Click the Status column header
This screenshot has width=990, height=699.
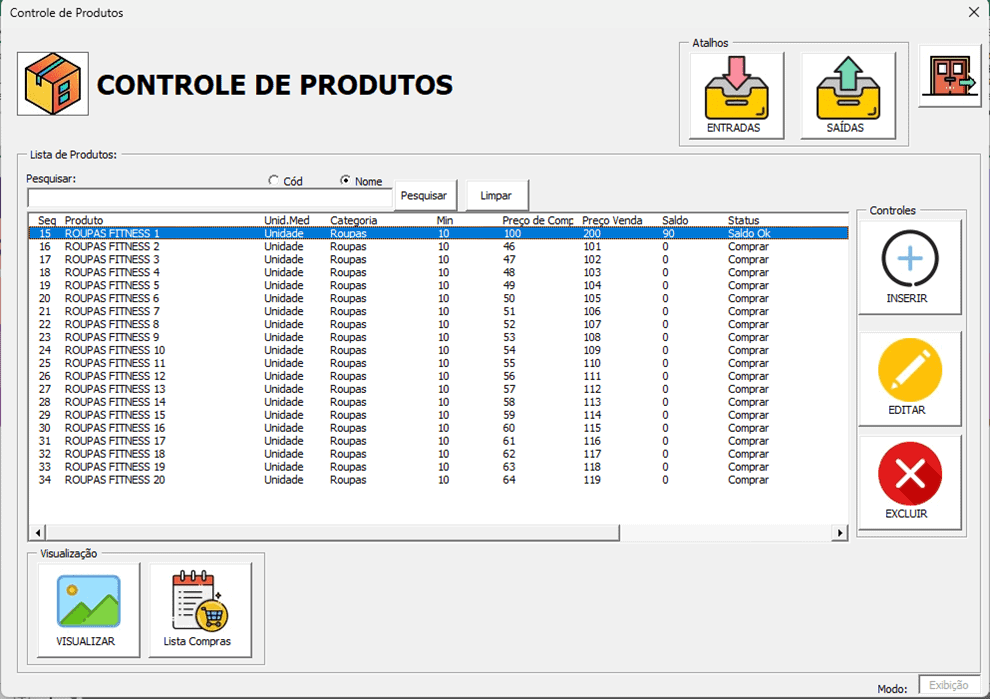tap(743, 220)
